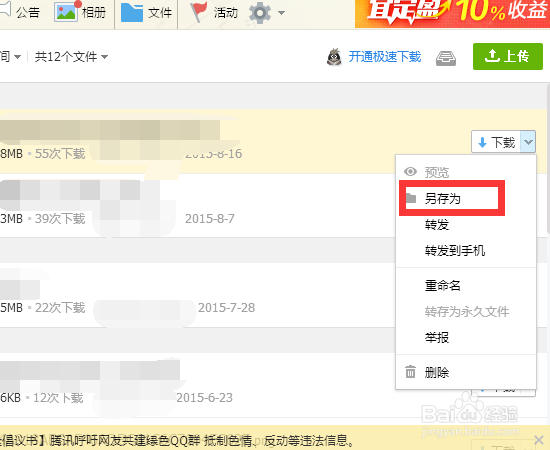This screenshot has width=550, height=450.
Task: Choose 删除 from the menu
Action: [466, 372]
